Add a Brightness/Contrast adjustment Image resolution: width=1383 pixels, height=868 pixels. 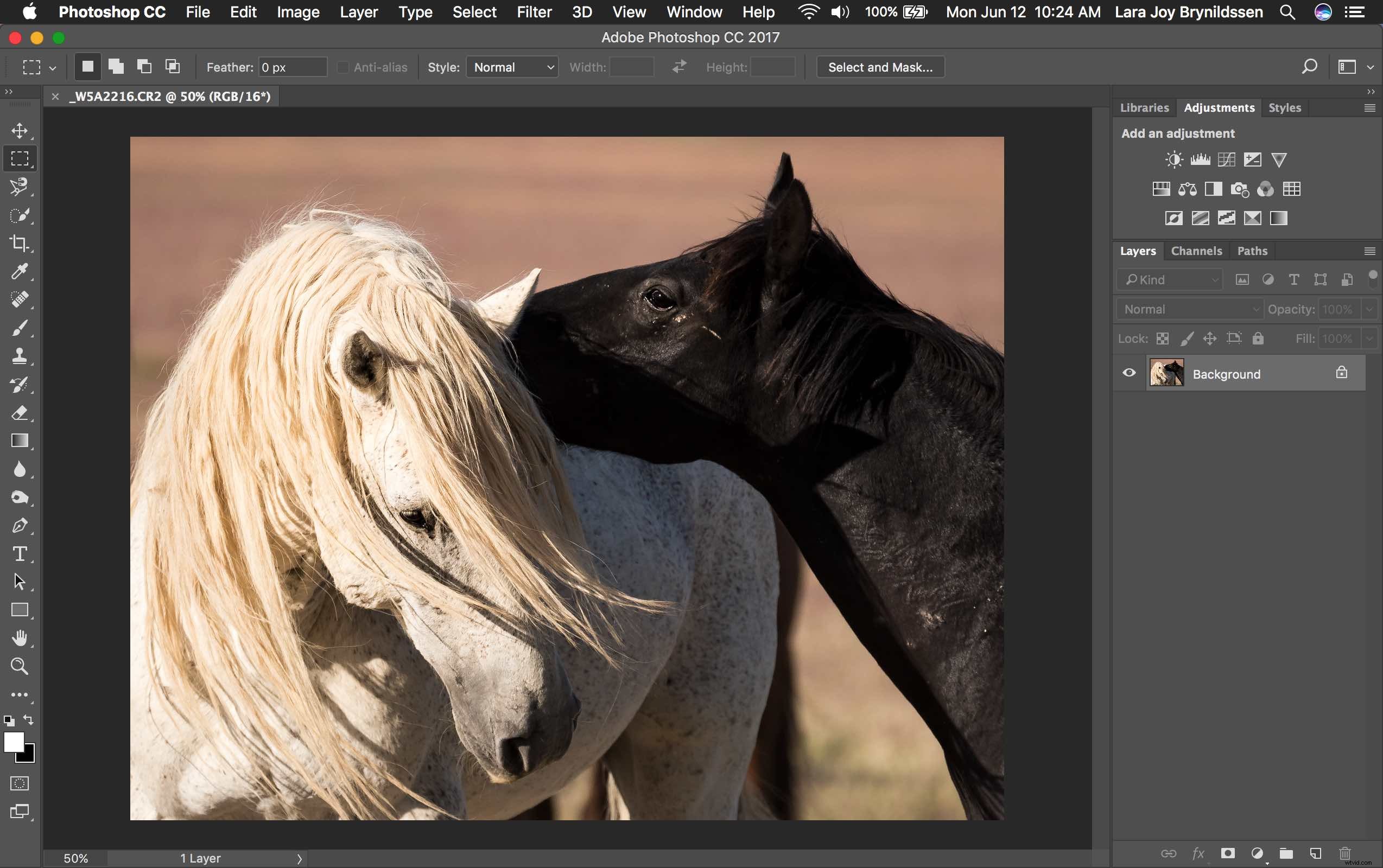pyautogui.click(x=1174, y=159)
